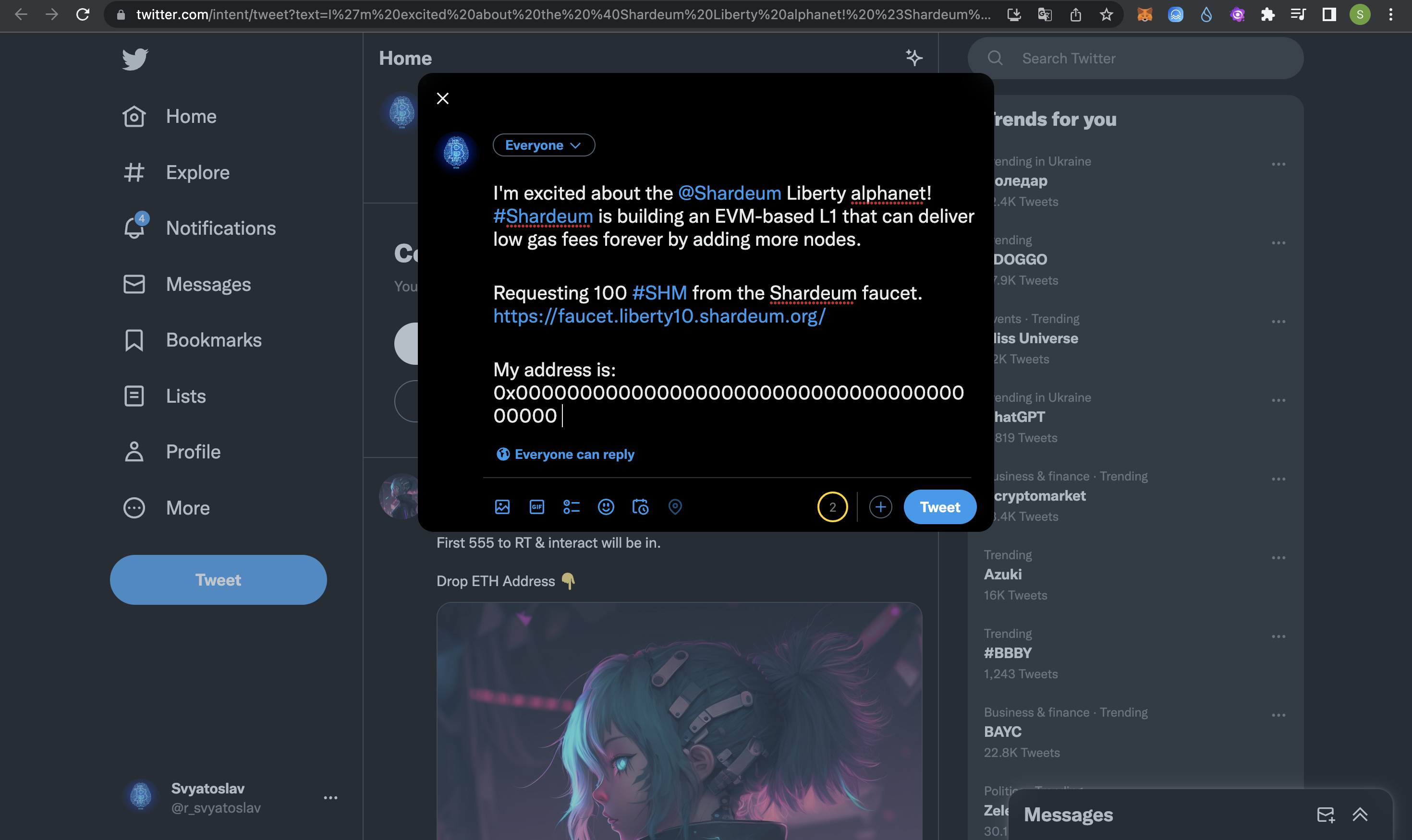Click the install app icon in address bar
The image size is (1412, 840).
coord(1014,15)
